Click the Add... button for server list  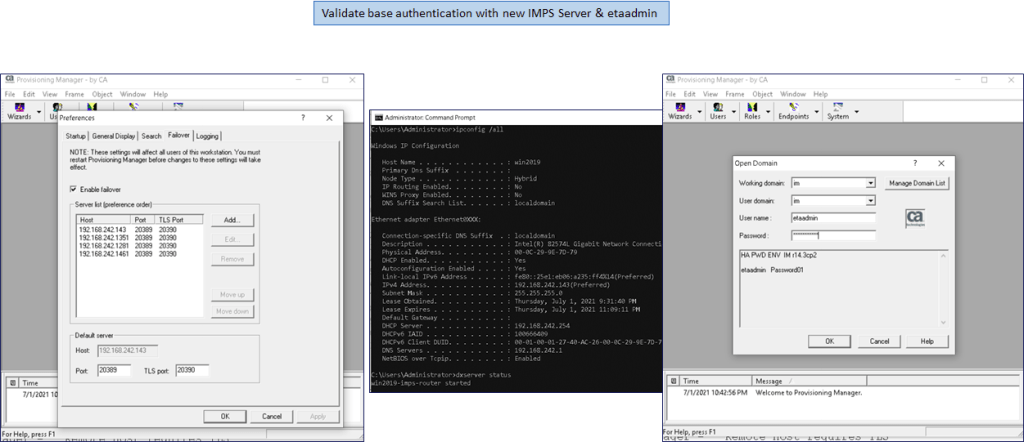pyautogui.click(x=232, y=219)
